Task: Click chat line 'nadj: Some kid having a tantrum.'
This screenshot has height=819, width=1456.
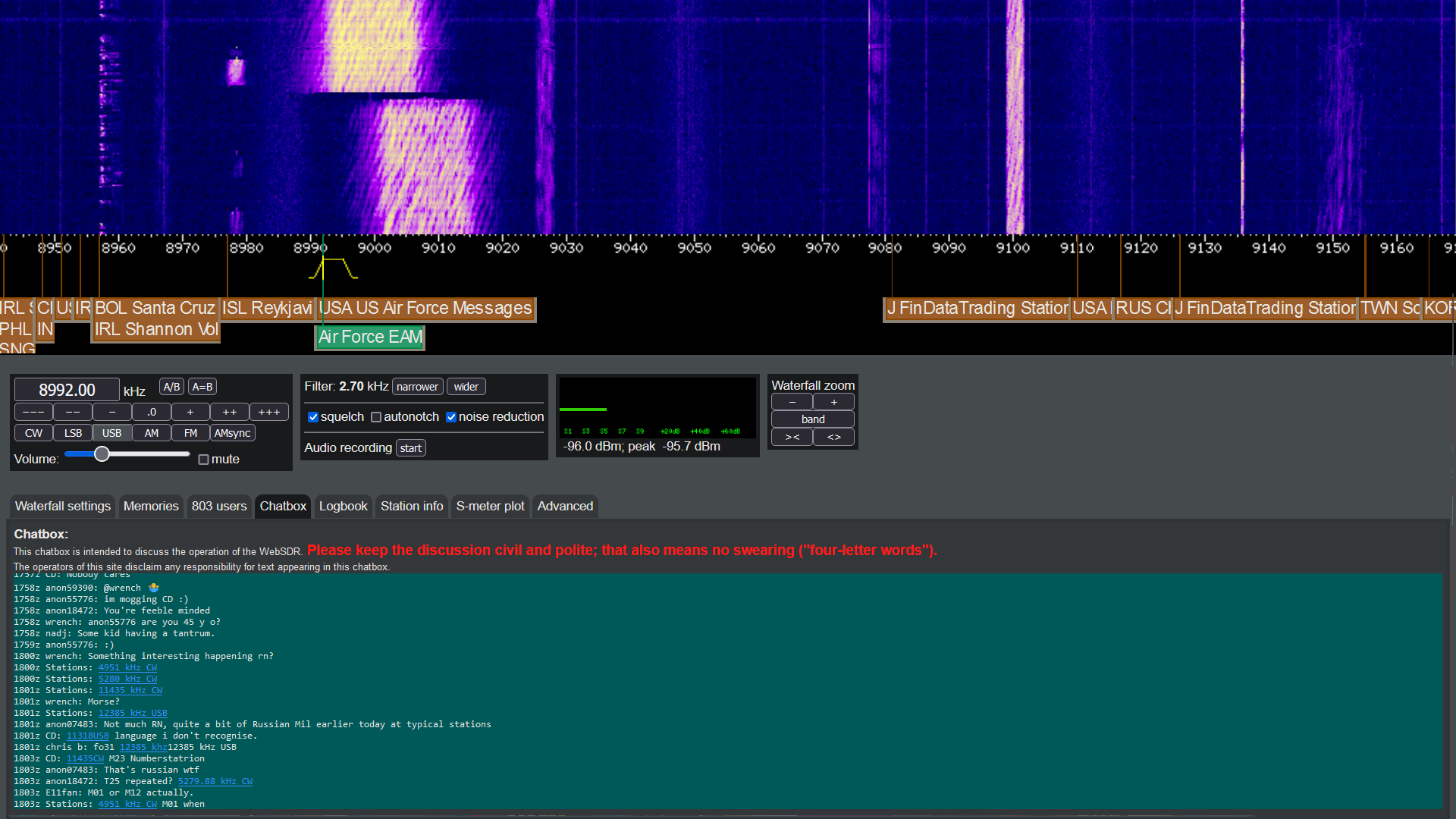Action: (x=114, y=633)
